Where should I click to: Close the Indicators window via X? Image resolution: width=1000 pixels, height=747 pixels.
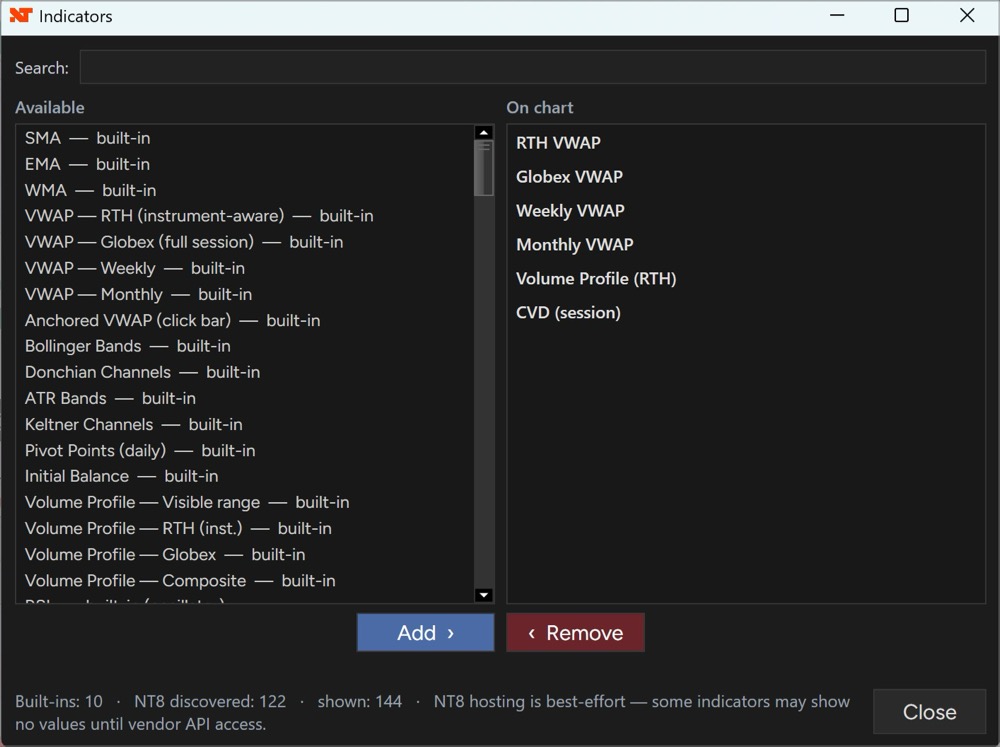tap(967, 15)
